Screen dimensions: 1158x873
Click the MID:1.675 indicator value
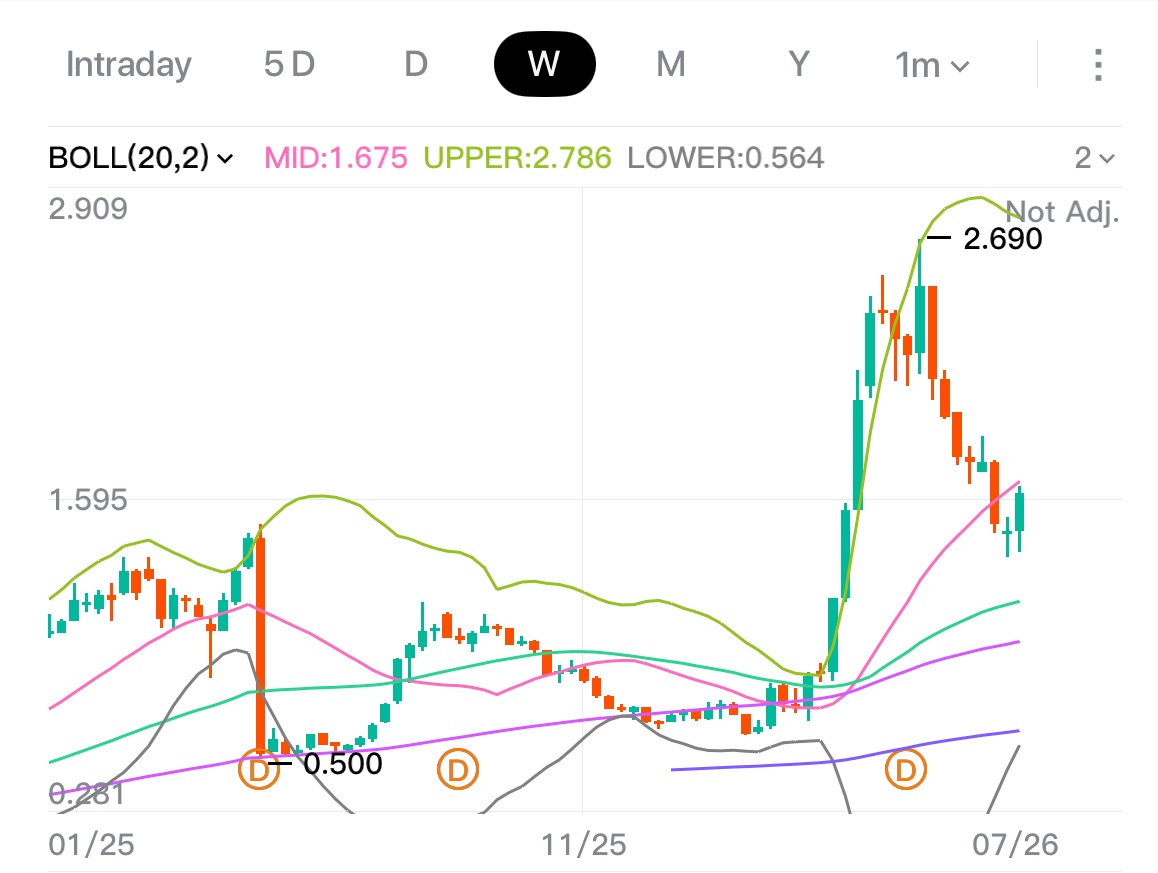click(335, 157)
